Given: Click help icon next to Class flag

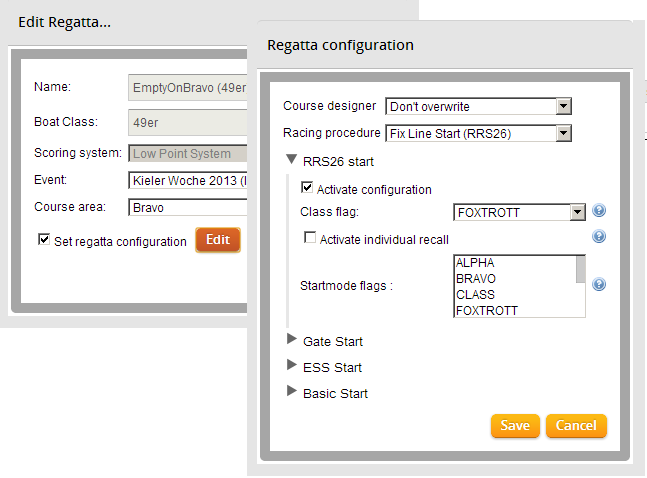Looking at the screenshot, I should (599, 212).
